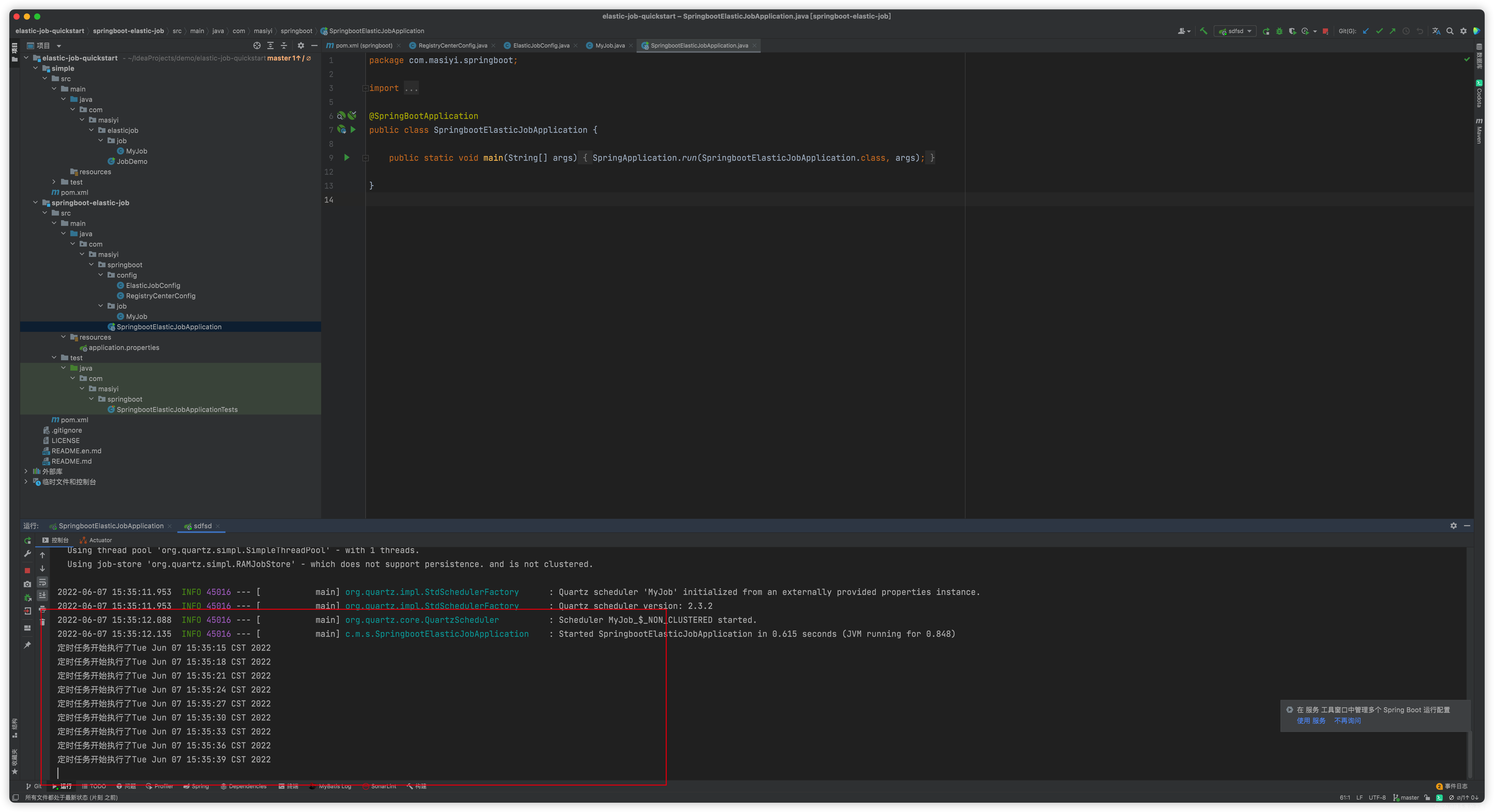Click the clear console trash icon
The image size is (1494, 812).
[42, 622]
